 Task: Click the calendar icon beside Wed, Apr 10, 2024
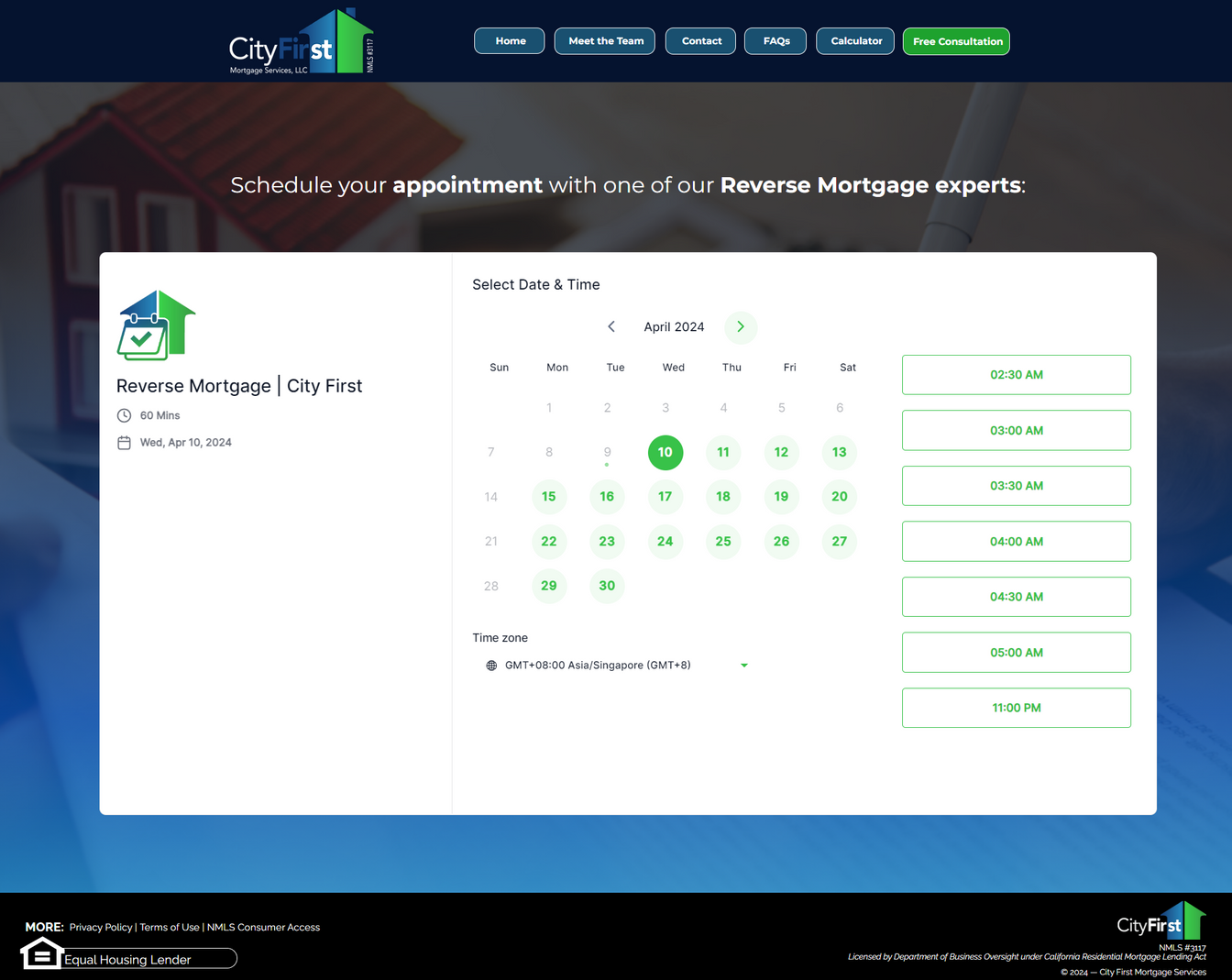(125, 443)
